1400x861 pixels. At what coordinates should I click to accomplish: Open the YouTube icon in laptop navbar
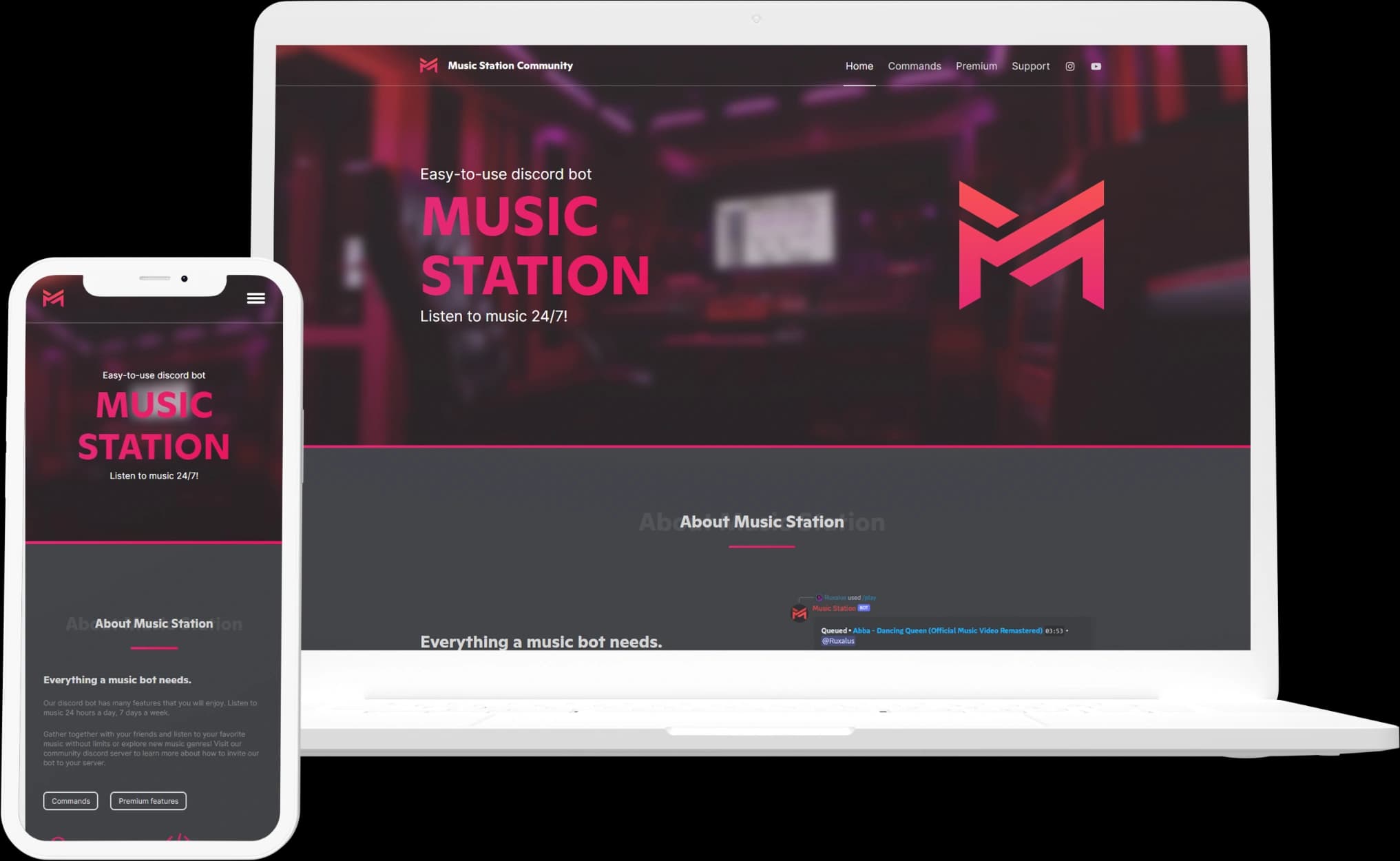(1096, 66)
